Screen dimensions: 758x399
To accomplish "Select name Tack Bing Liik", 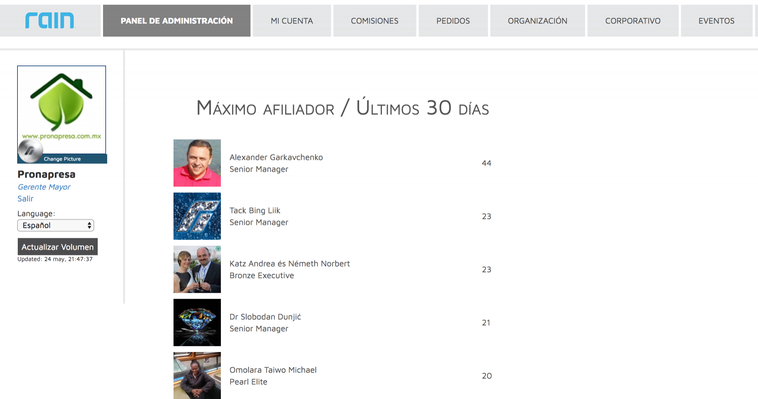I will pyautogui.click(x=255, y=210).
